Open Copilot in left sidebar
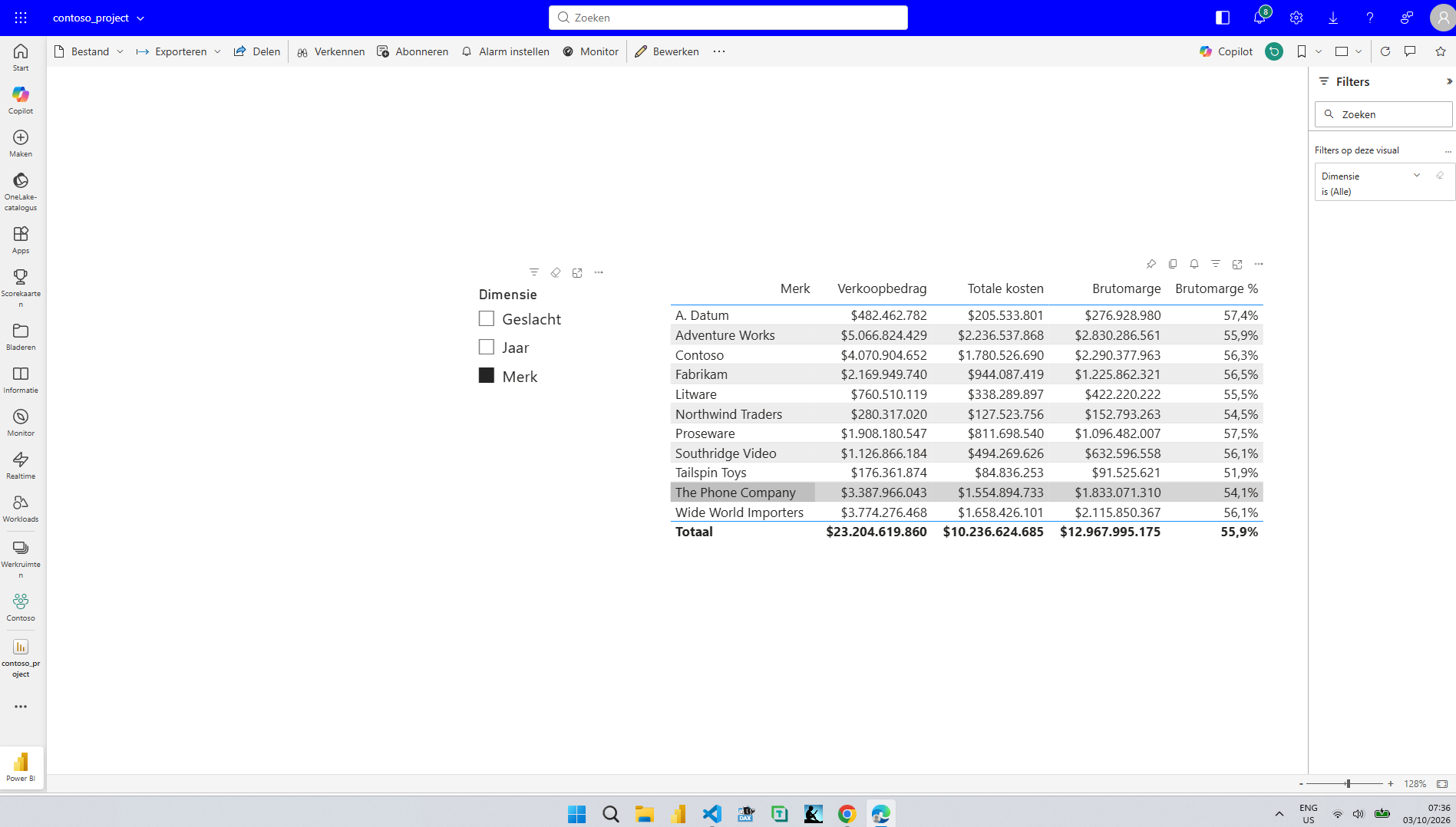This screenshot has height=827, width=1456. (x=21, y=100)
